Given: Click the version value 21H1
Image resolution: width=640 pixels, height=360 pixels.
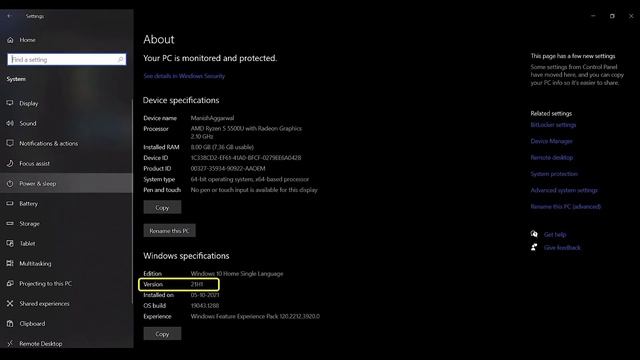Looking at the screenshot, I should coord(197,284).
